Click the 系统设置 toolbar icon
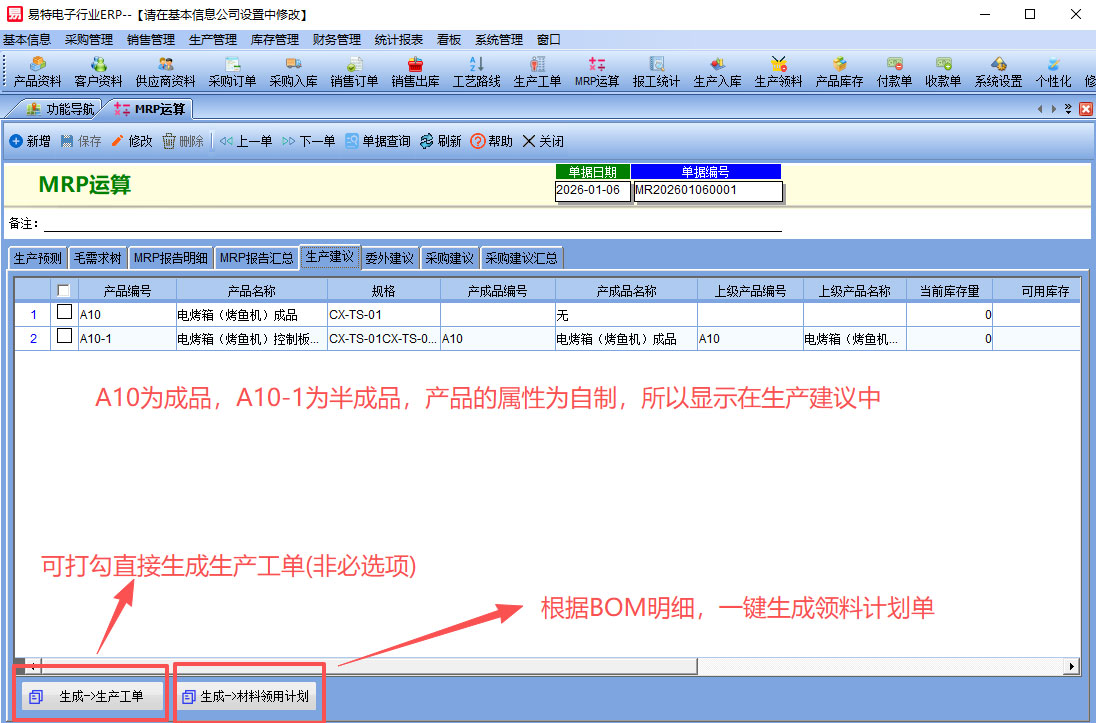 pyautogui.click(x=998, y=72)
